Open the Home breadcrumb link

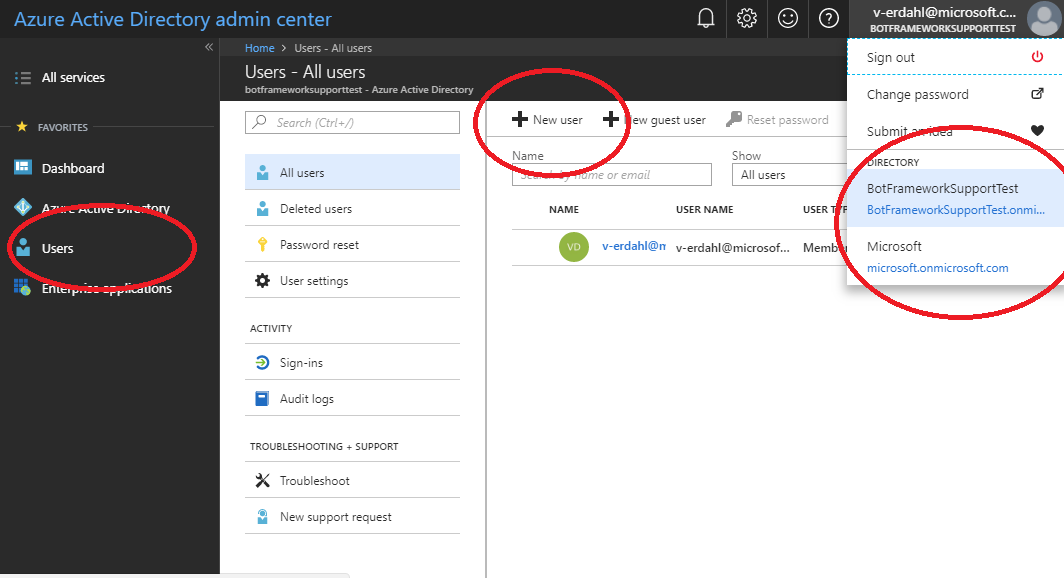point(260,47)
